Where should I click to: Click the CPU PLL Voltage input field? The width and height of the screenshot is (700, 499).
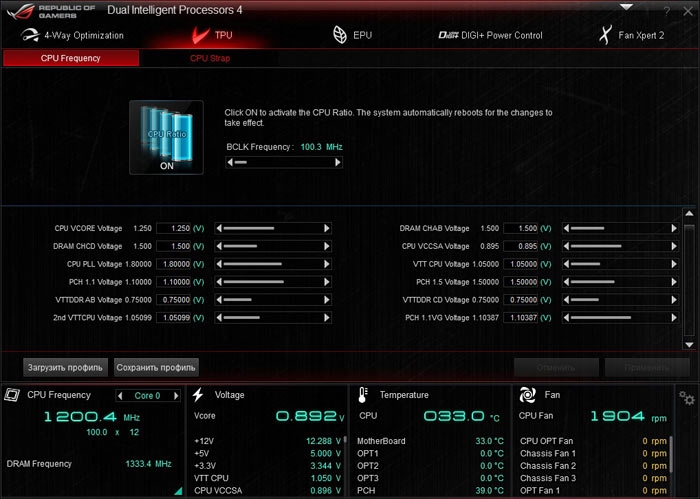pos(174,264)
